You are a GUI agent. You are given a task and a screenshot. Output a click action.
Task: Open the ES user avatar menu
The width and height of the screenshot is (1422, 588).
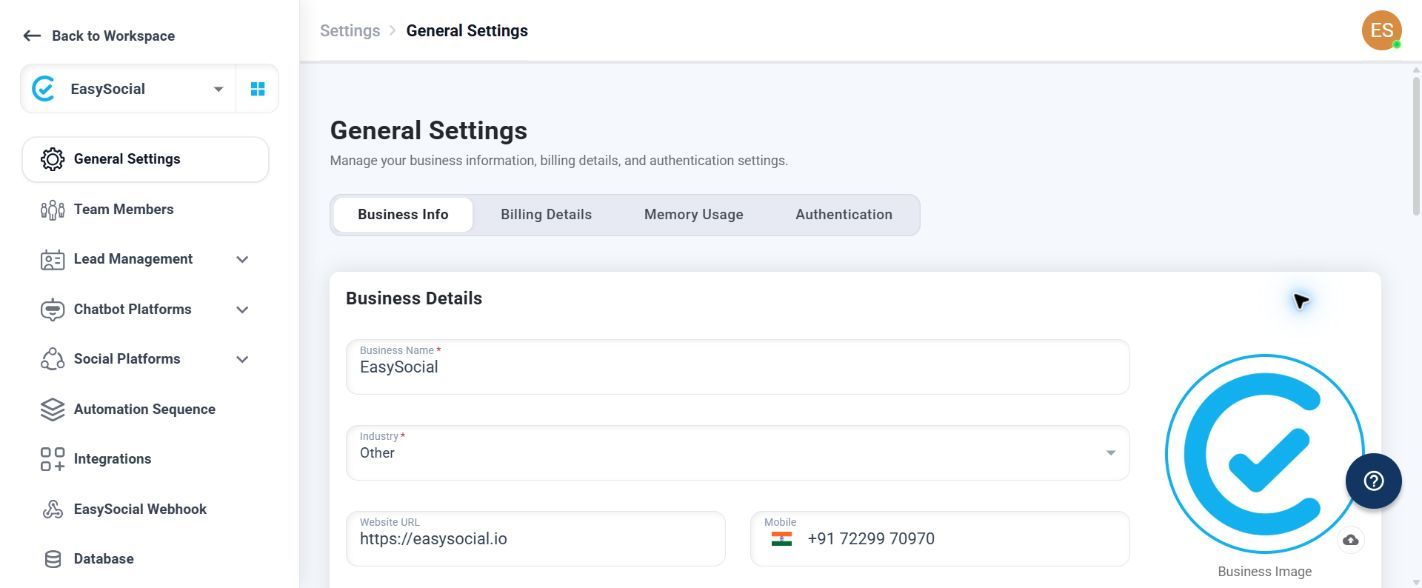pos(1381,30)
